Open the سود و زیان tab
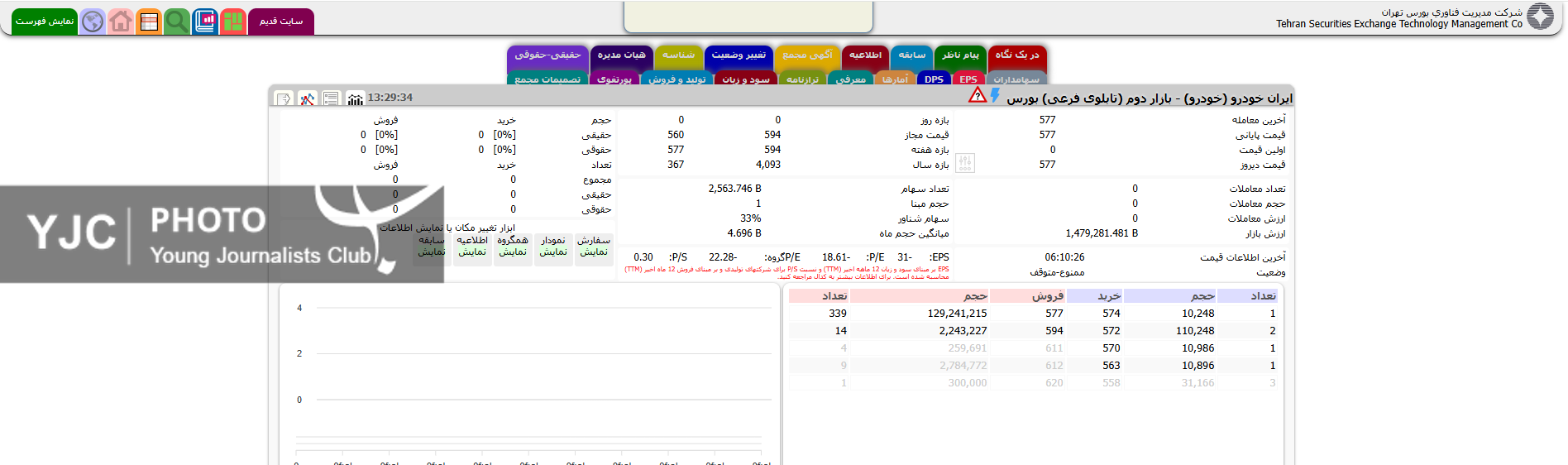 (745, 79)
